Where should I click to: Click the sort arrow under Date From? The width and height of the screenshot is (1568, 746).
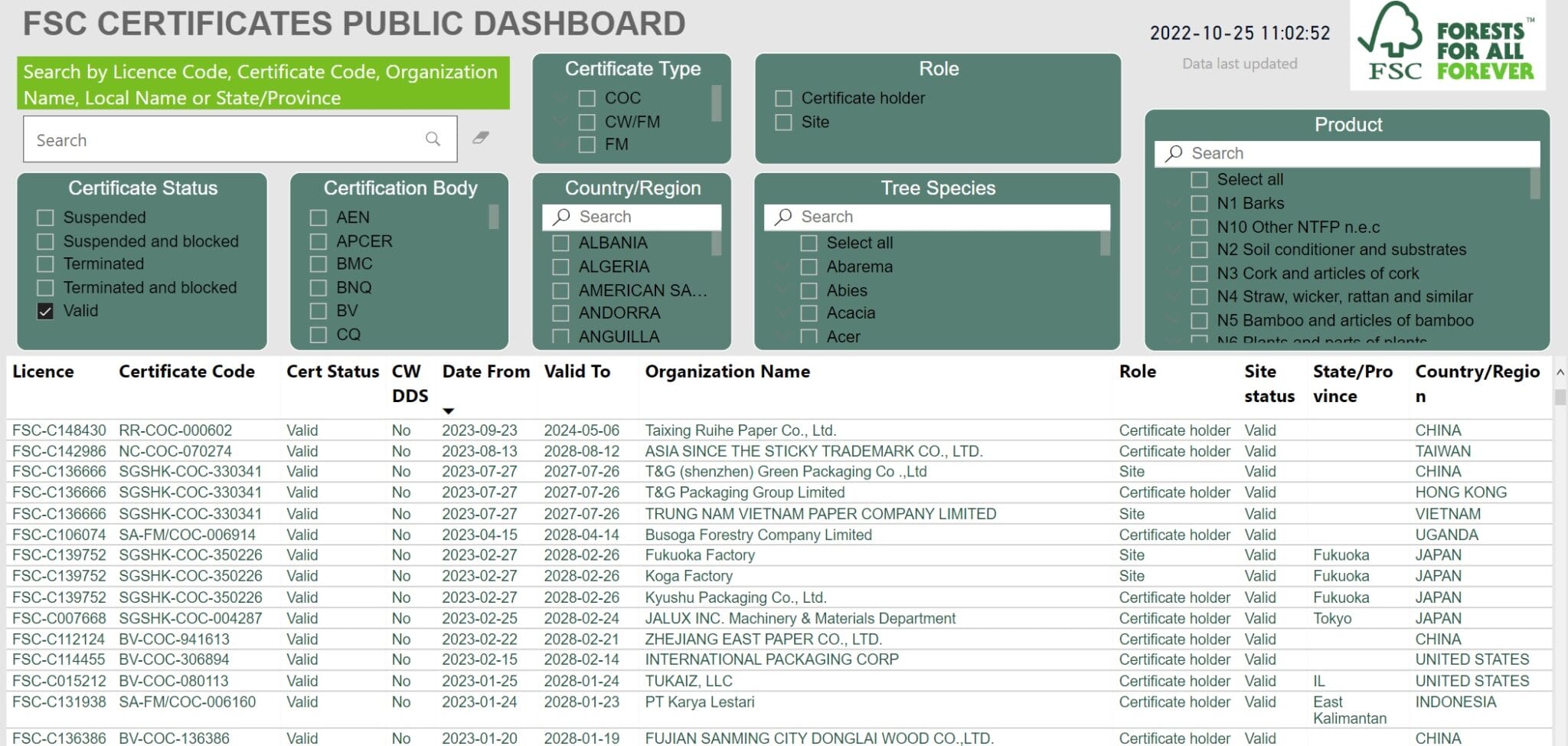(x=449, y=411)
